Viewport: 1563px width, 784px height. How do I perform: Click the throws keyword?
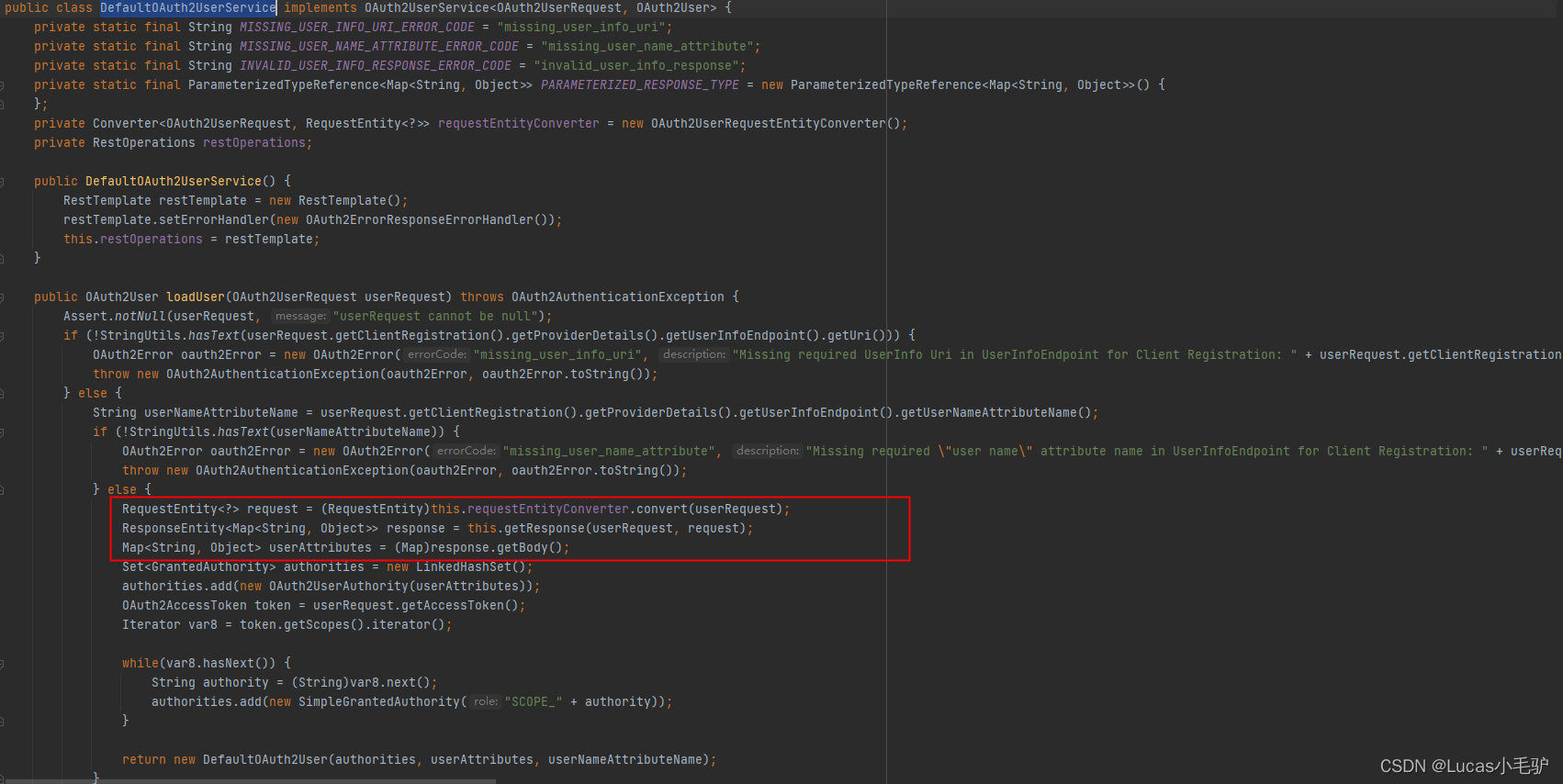[482, 297]
